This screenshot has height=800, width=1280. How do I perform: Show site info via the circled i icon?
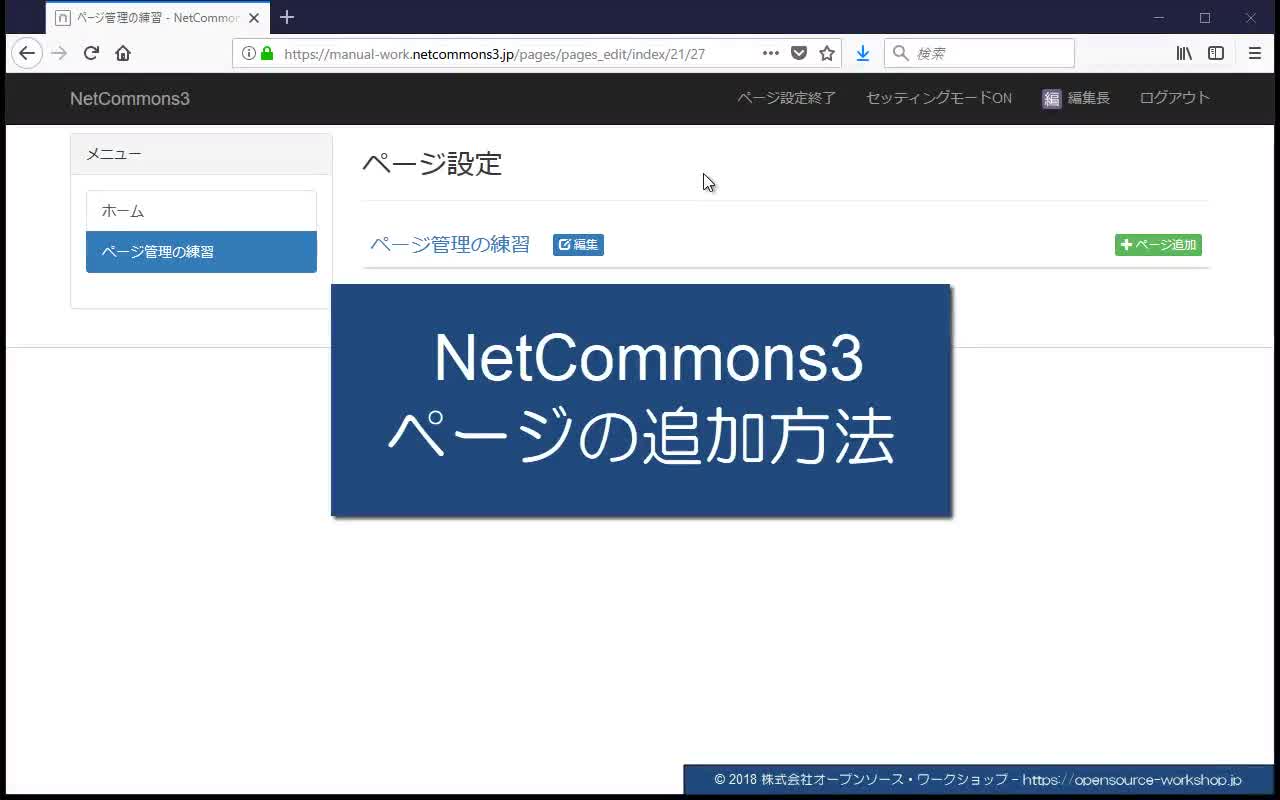[x=249, y=53]
